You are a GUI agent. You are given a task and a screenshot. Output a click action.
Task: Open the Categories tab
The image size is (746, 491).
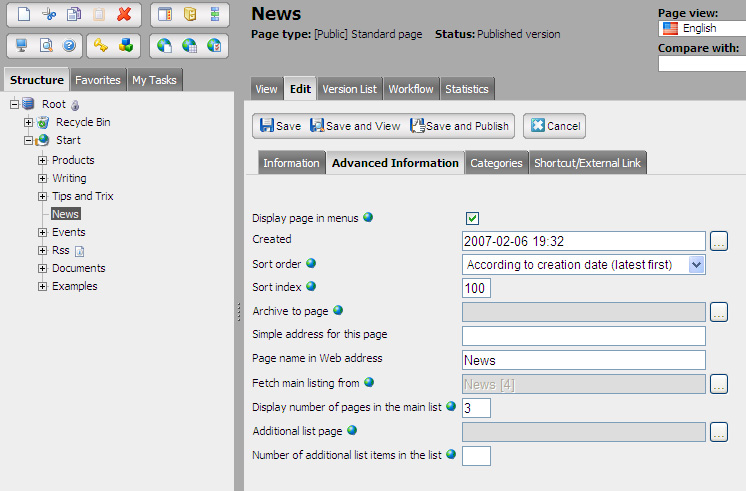coord(496,163)
